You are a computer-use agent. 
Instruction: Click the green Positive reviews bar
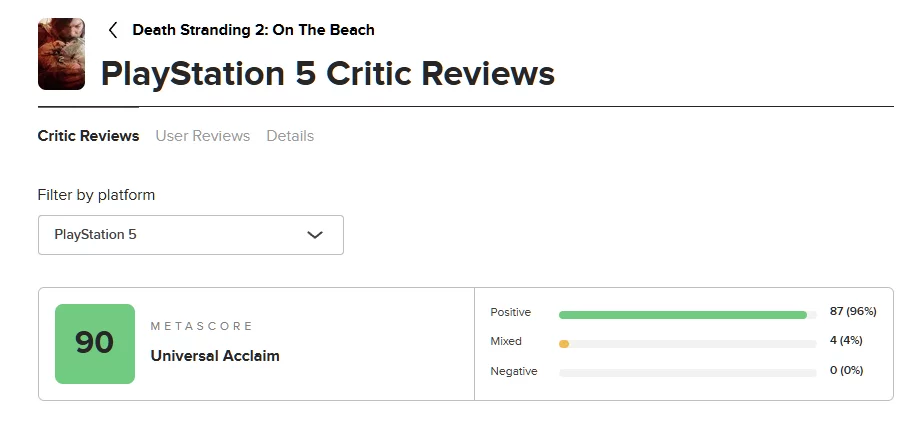pos(682,315)
